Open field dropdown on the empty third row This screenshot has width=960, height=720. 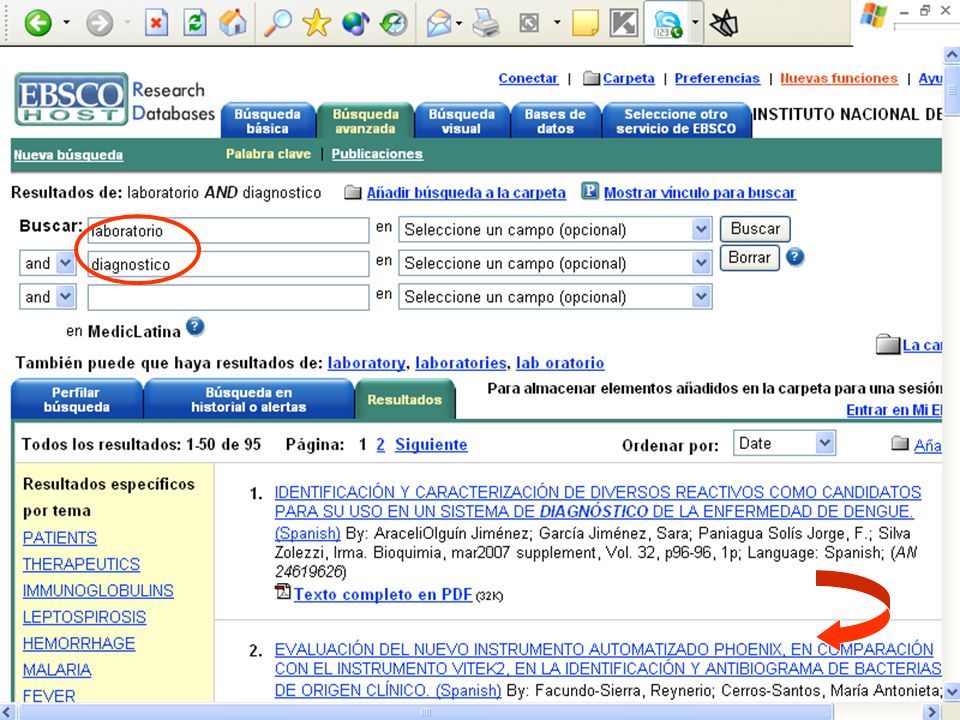tap(702, 297)
